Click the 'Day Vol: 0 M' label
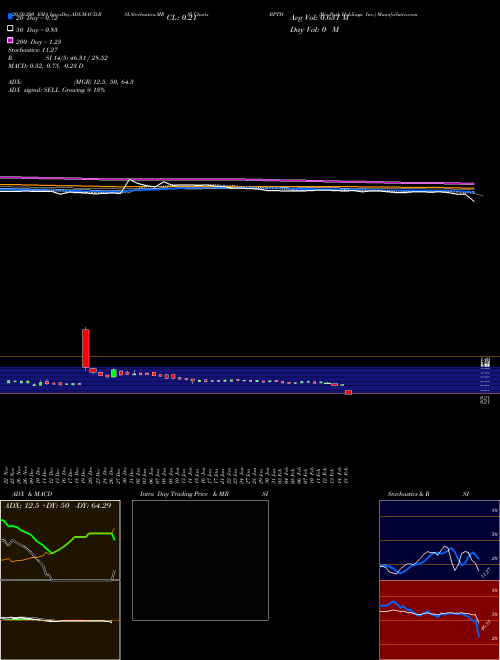This screenshot has width=500, height=660. pos(314,29)
